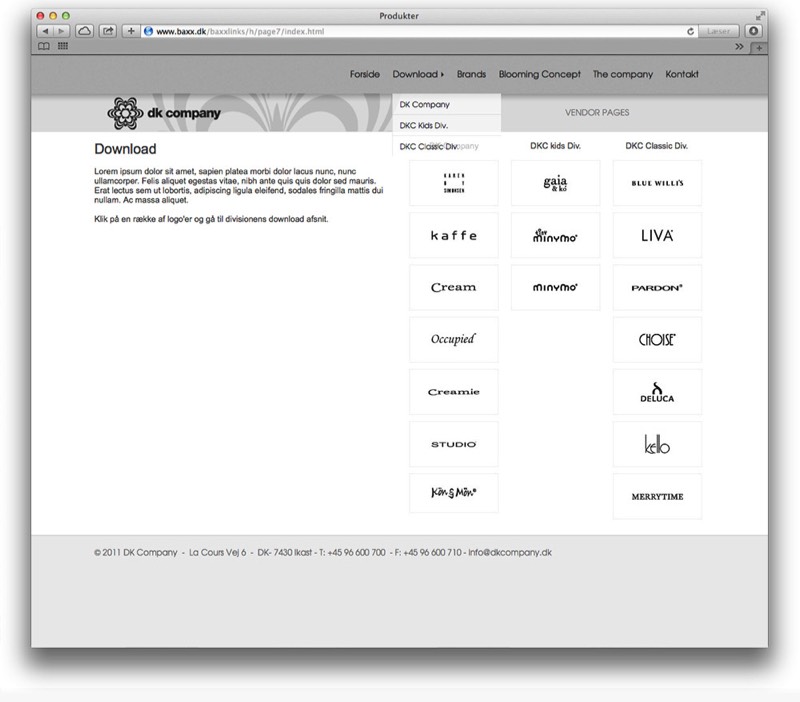Screen dimensions: 800x702
Task: Click the bookmarks bar overflow chevrons
Action: pyautogui.click(x=739, y=46)
